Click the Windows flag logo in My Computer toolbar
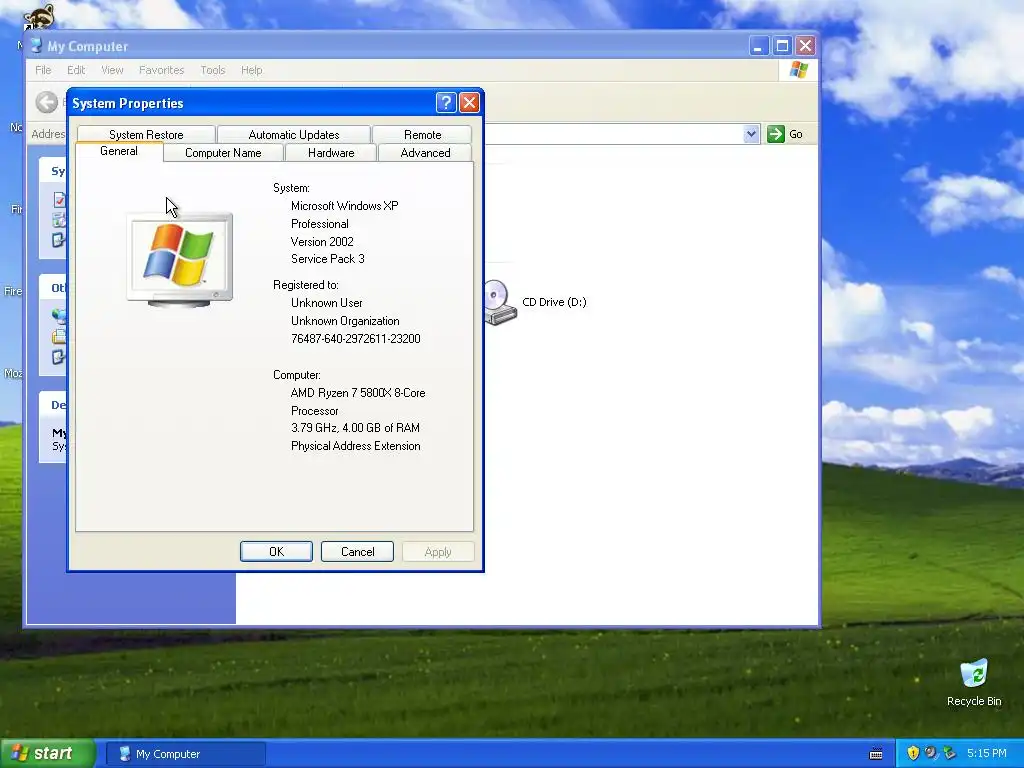 (x=798, y=70)
